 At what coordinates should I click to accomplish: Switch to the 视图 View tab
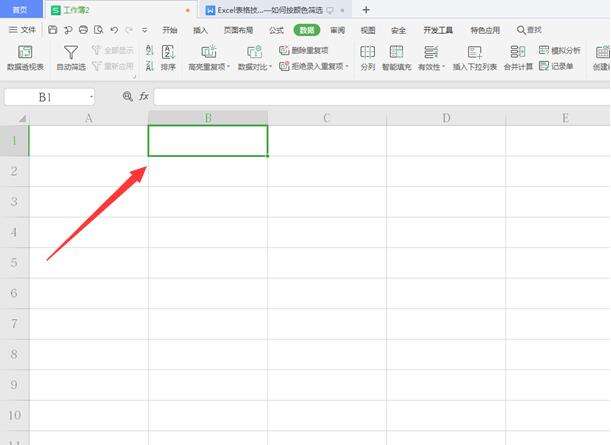(368, 30)
